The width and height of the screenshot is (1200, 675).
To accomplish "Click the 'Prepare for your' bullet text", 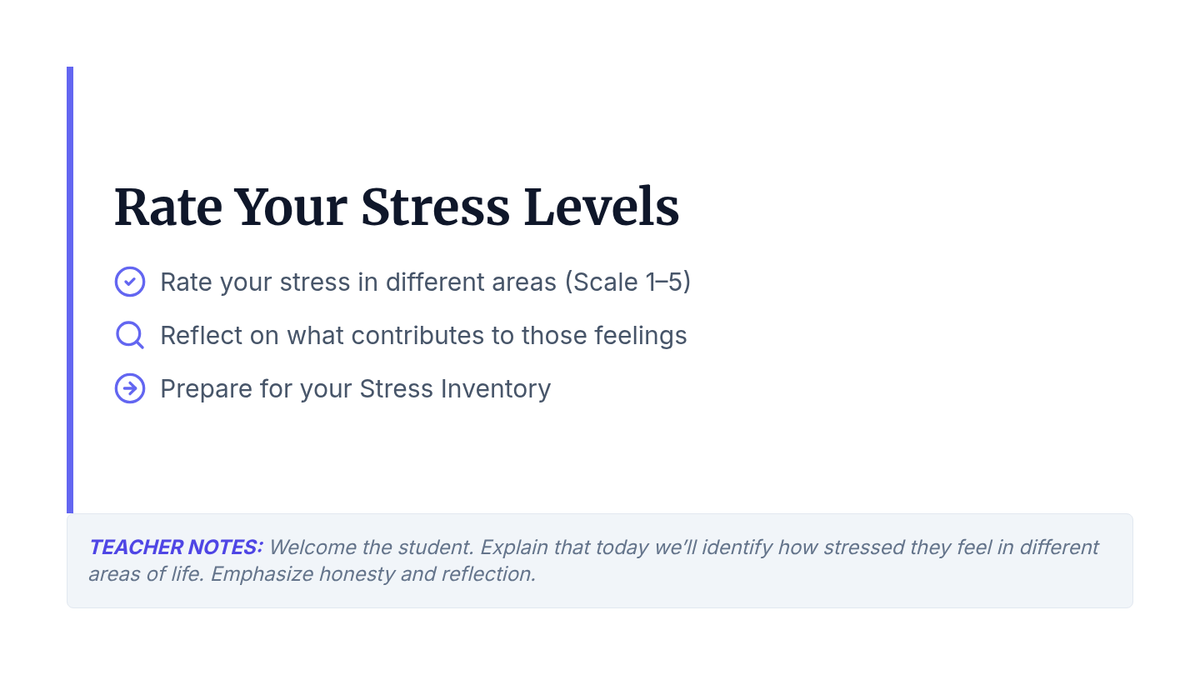I will coord(257,388).
